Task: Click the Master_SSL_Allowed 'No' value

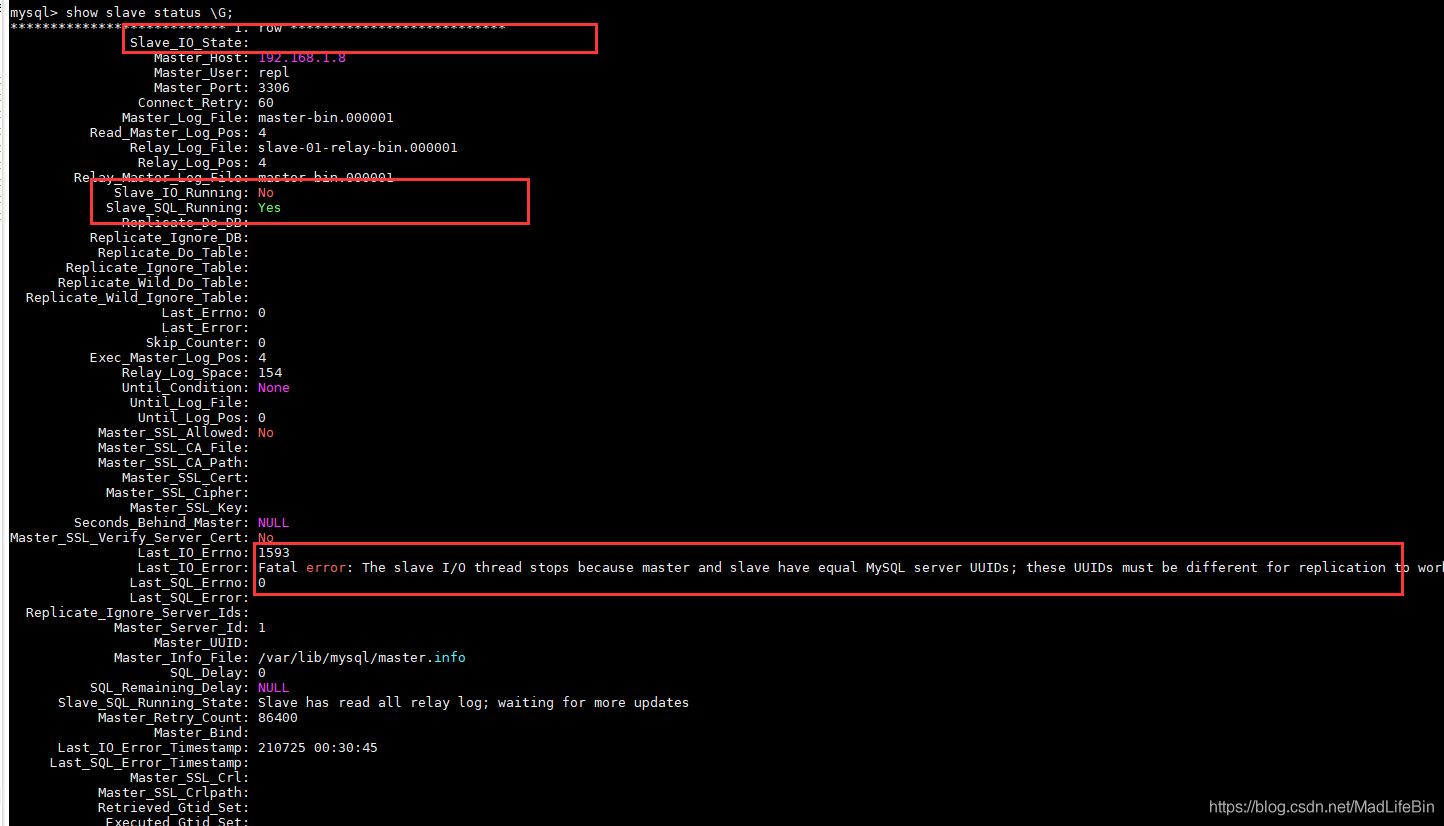Action: click(265, 433)
